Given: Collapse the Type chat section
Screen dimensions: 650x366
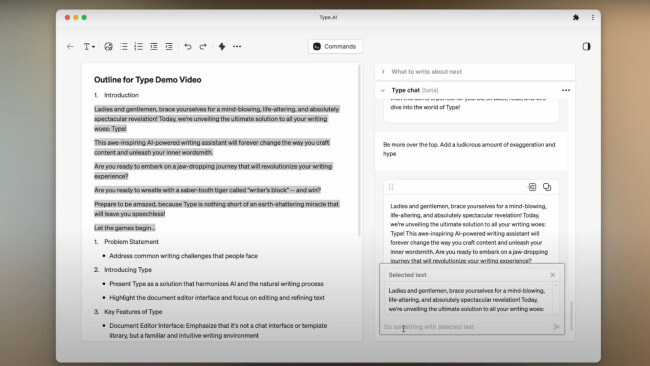Looking at the screenshot, I should tap(383, 90).
